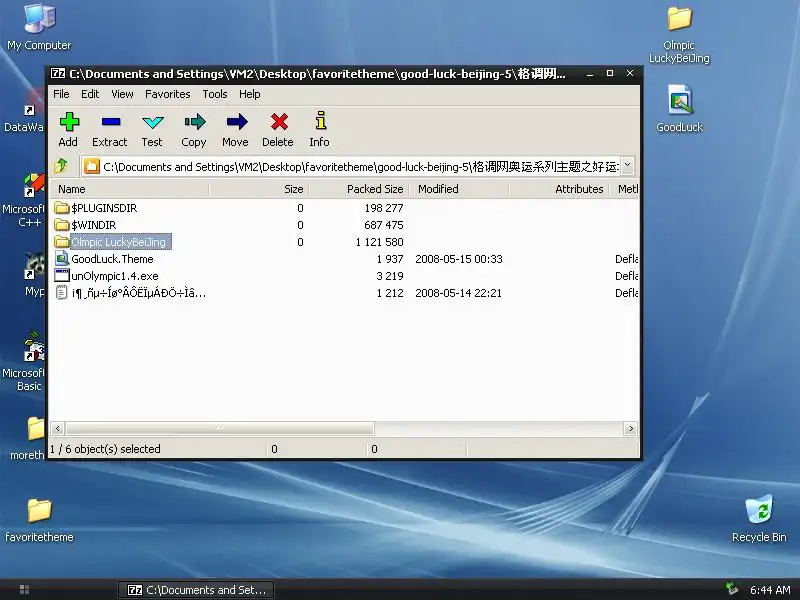This screenshot has height=600, width=800.
Task: Sort by Size column header
Action: pos(259,189)
